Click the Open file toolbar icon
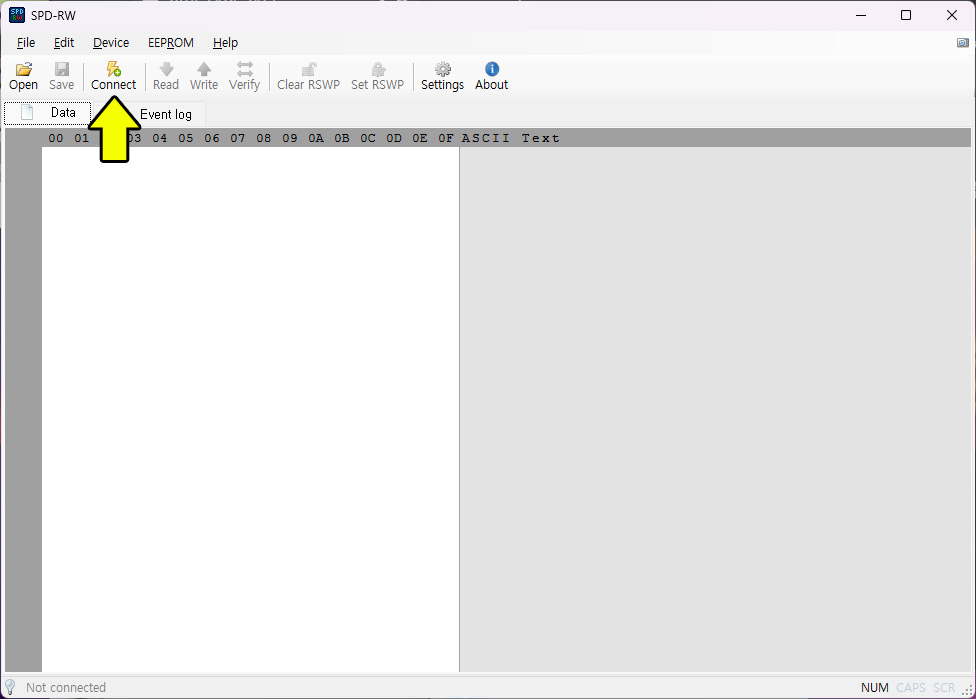Viewport: 976px width, 699px height. coord(23,69)
